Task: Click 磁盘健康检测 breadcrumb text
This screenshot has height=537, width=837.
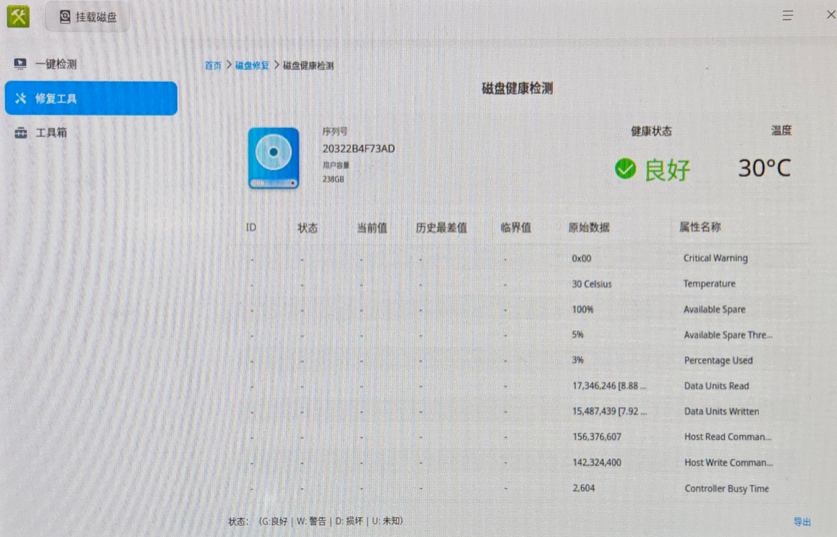Action: coord(308,66)
